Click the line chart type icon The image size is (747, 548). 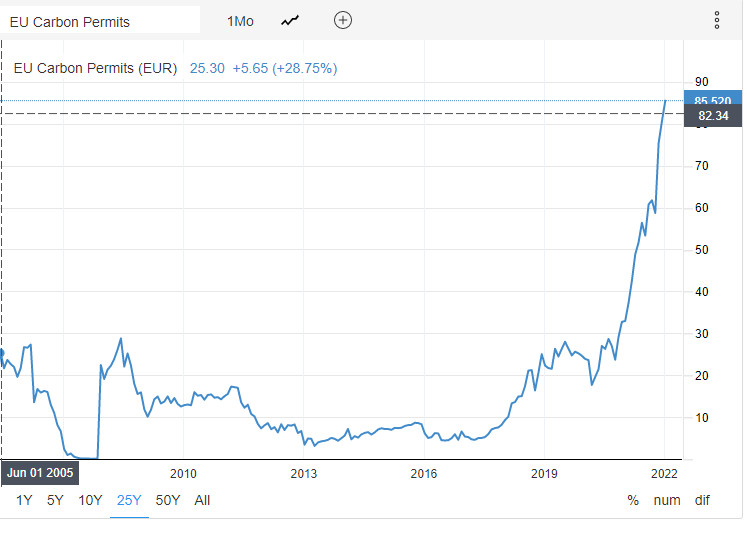click(290, 21)
